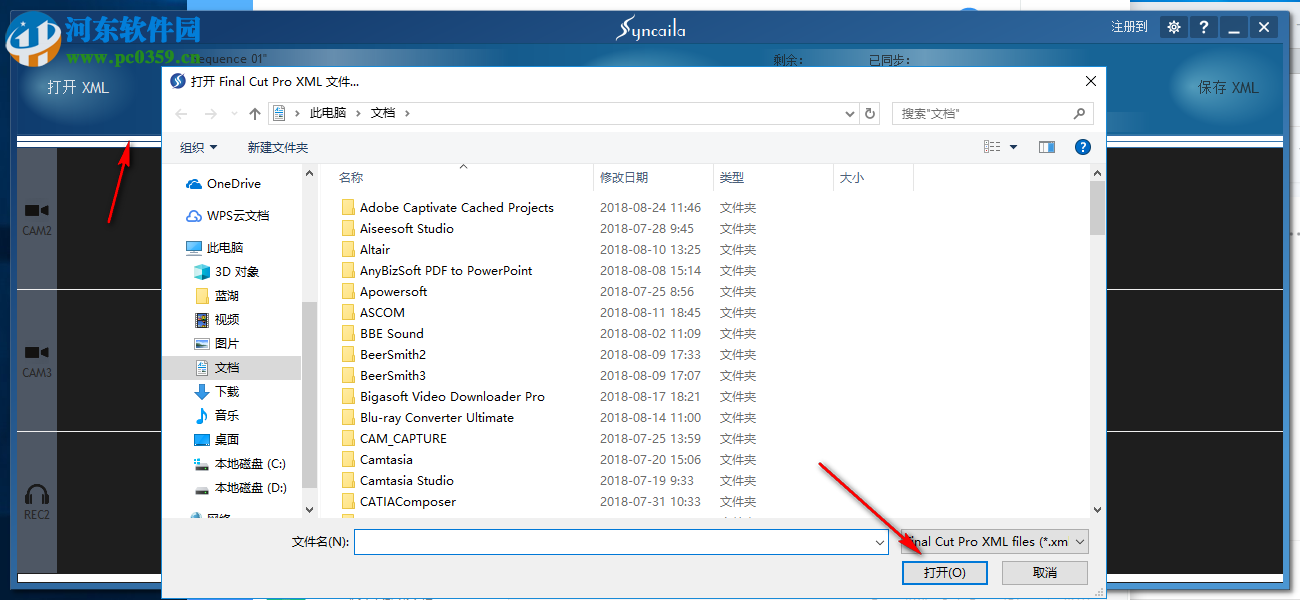Select CAM2 camera track icon
The width and height of the screenshot is (1300, 600).
[x=37, y=211]
